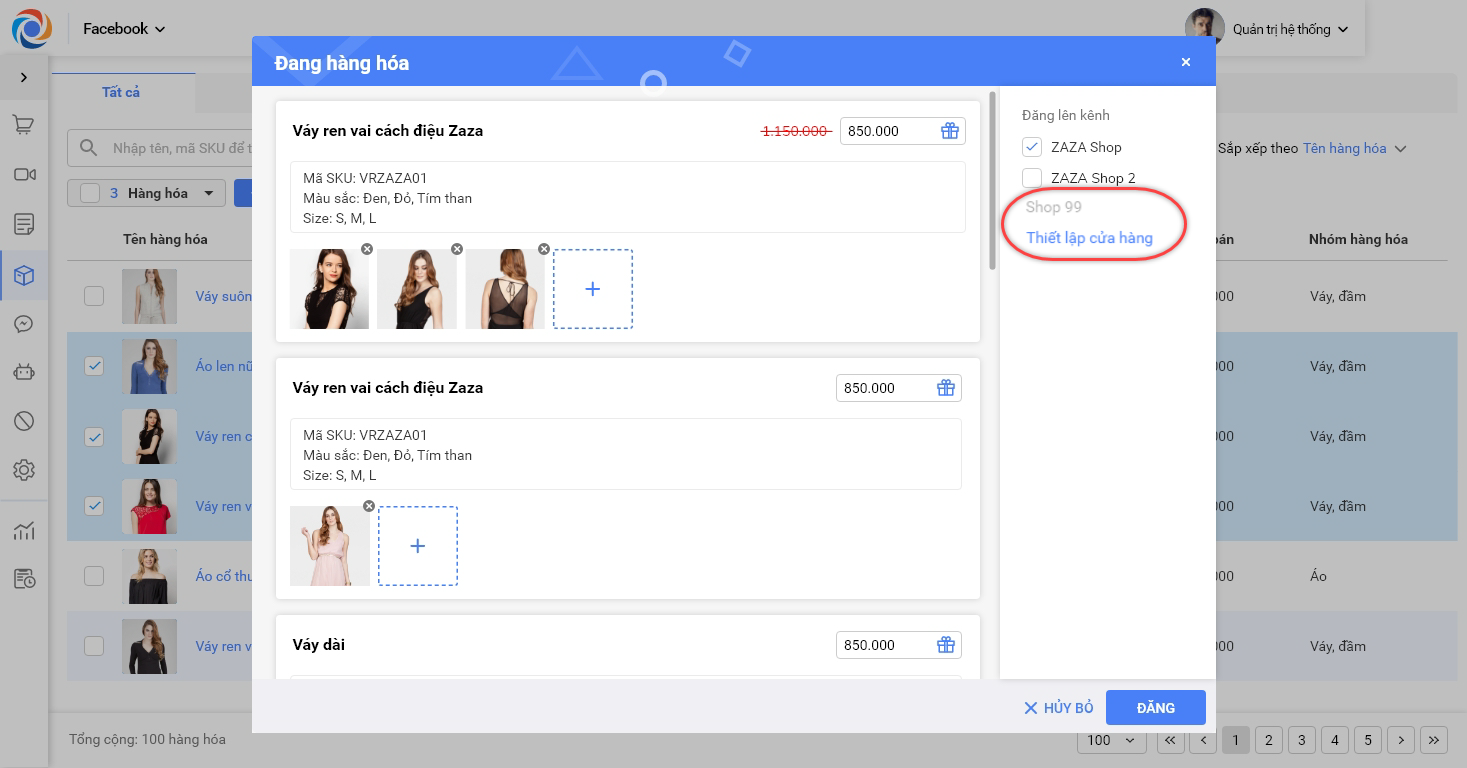Click gift icon on first Váy ren card
The width and height of the screenshot is (1467, 768).
(949, 131)
